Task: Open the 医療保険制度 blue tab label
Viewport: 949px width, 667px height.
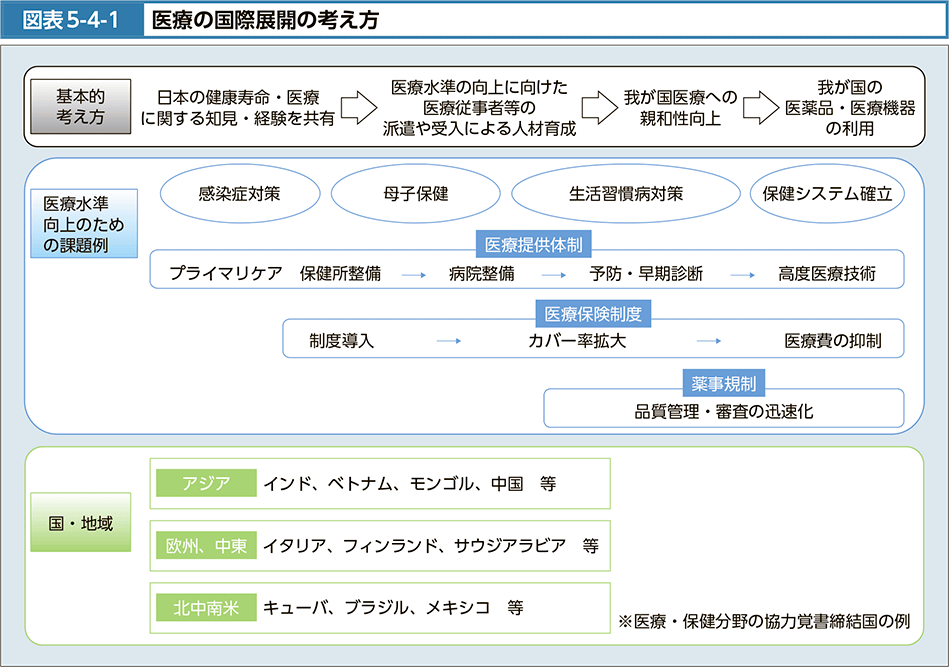Action: tap(593, 314)
